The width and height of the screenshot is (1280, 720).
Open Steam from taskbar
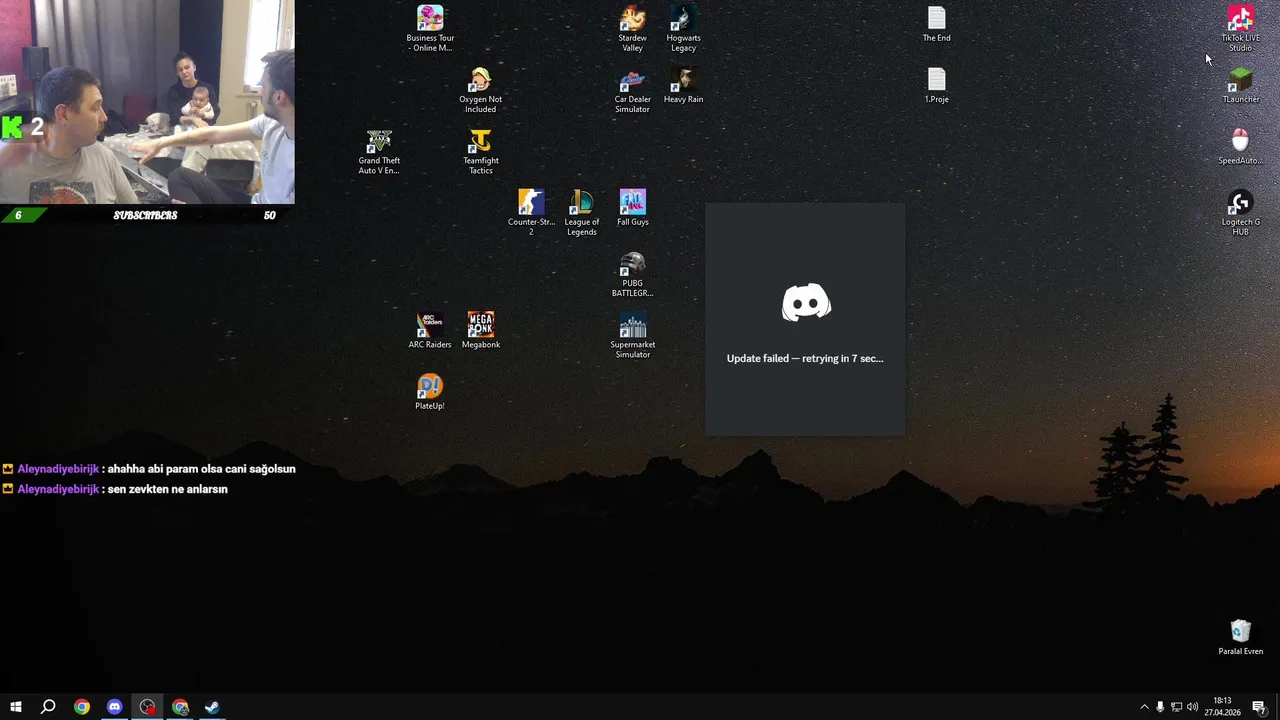point(213,707)
